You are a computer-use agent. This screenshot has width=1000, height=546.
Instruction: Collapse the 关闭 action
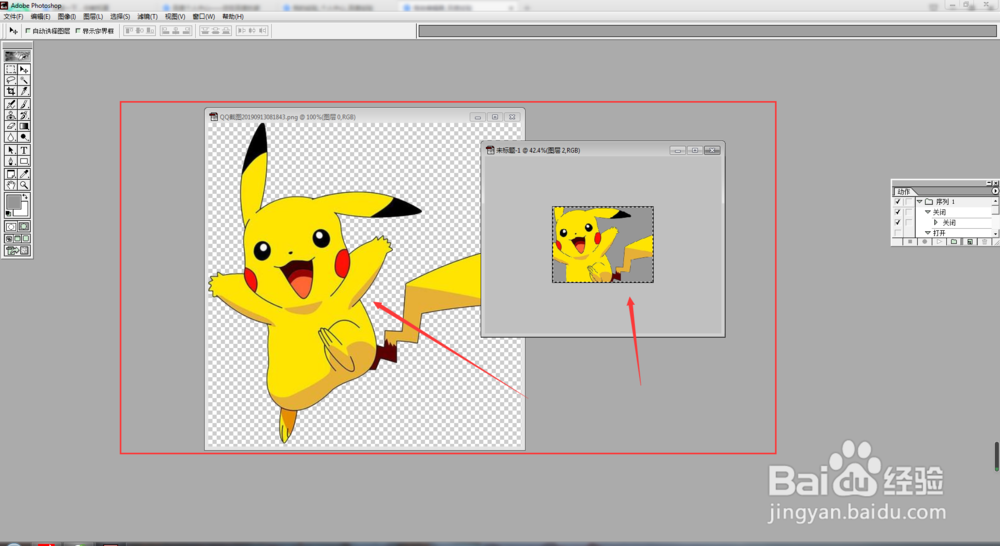(928, 212)
